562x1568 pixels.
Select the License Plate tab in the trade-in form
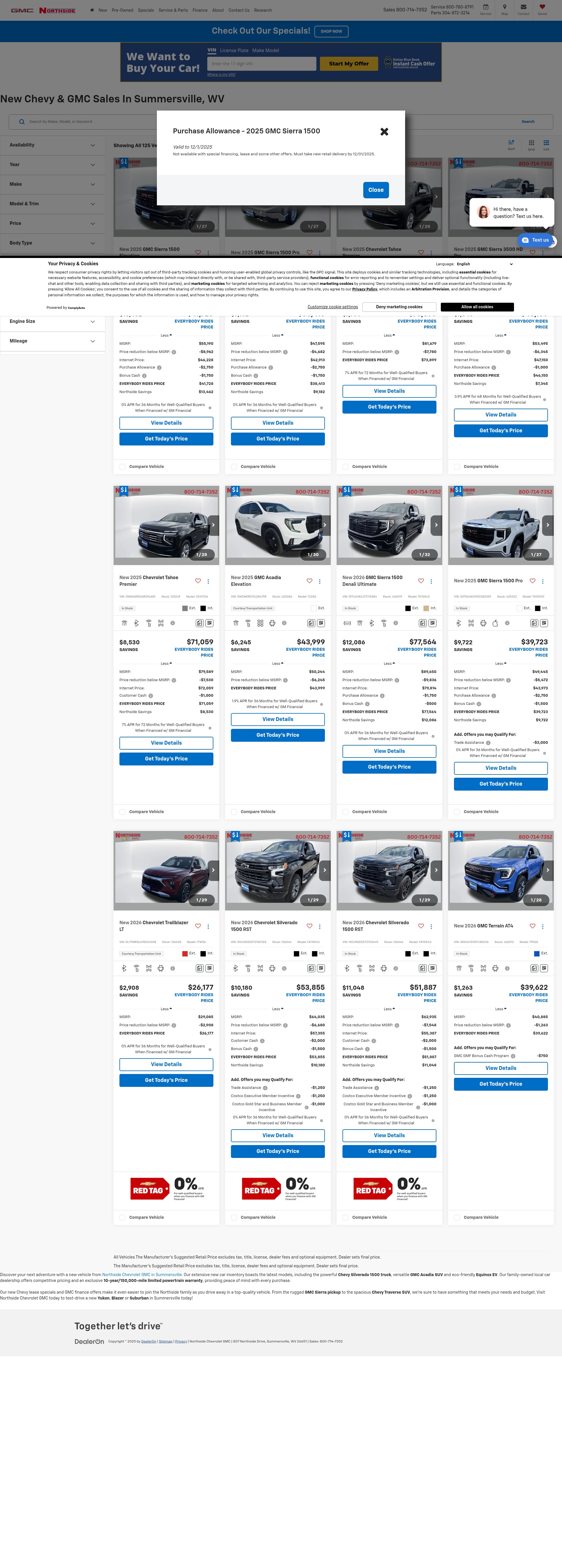pos(234,51)
